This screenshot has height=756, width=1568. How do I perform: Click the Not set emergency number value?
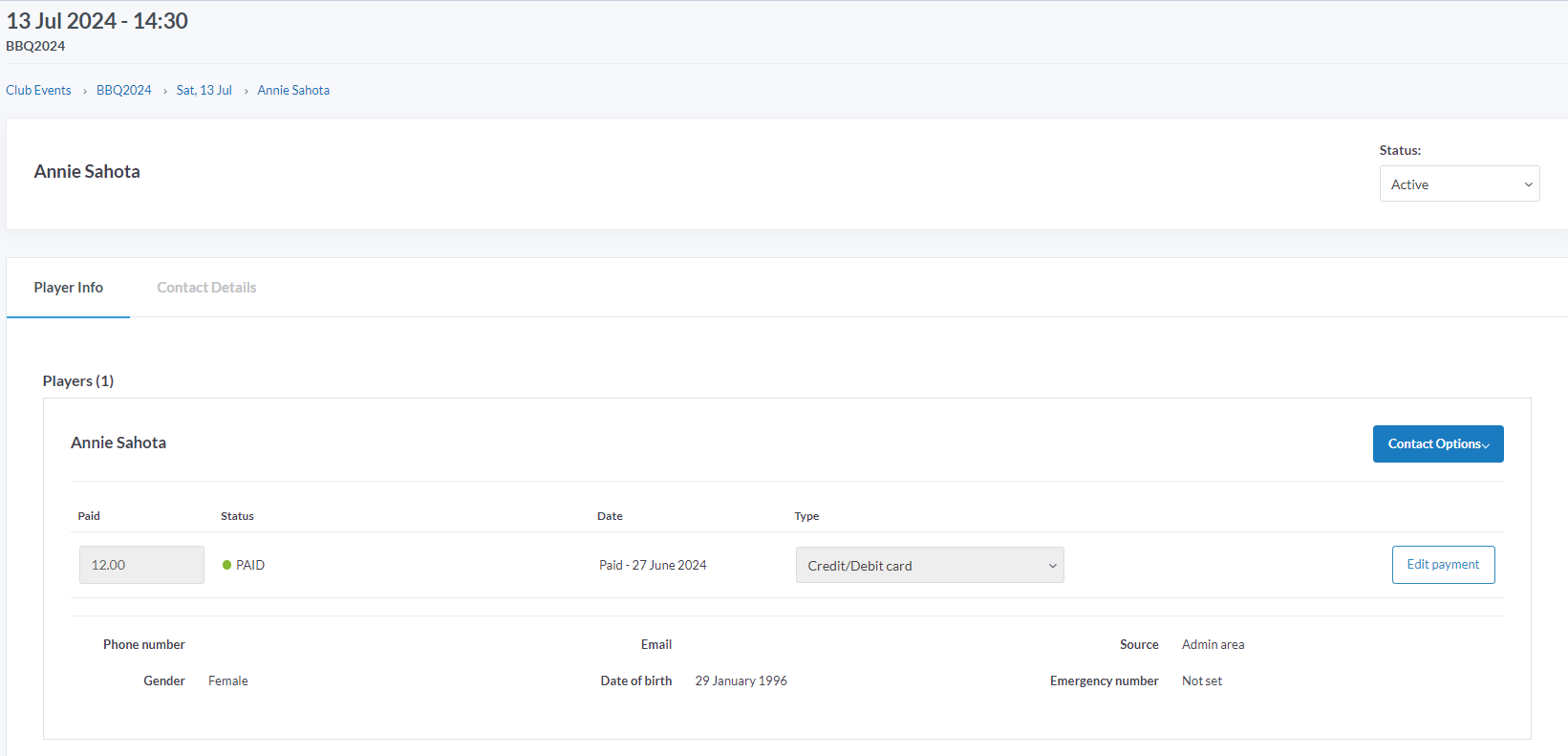click(1201, 680)
